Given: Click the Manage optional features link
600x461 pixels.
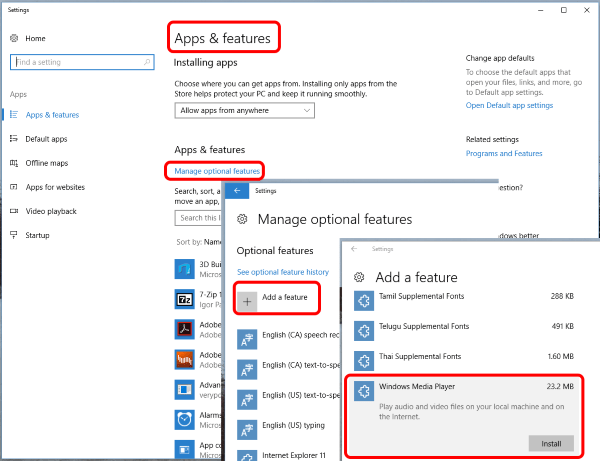Looking at the screenshot, I should (x=217, y=171).
